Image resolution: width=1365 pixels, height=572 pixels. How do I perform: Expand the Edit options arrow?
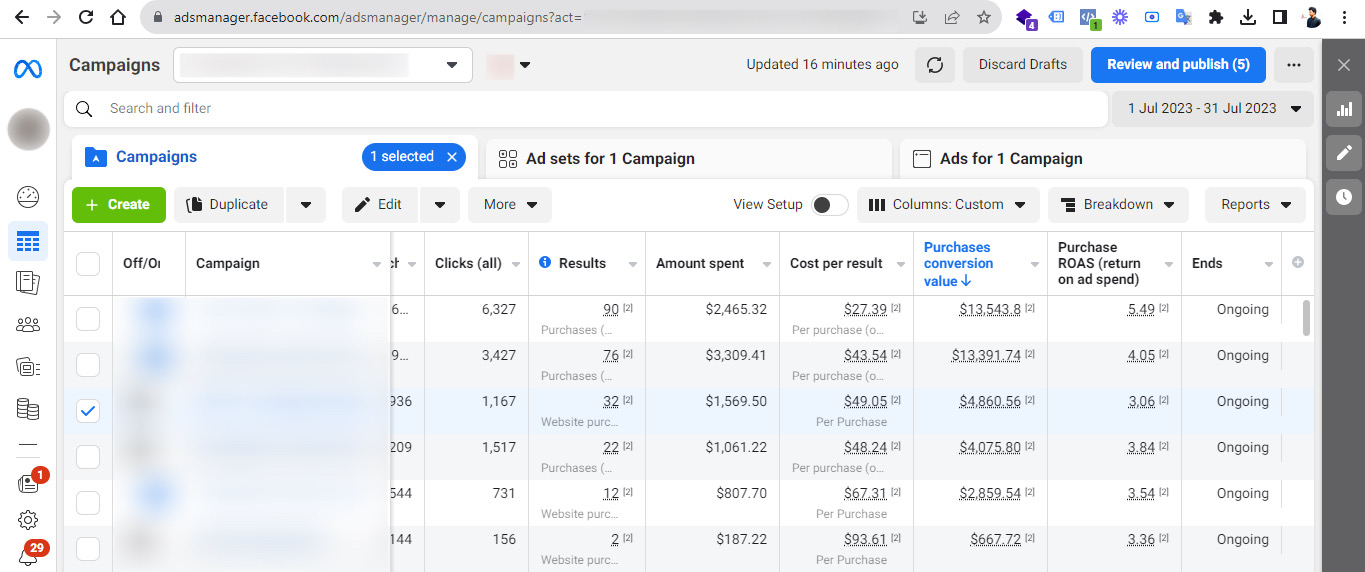click(440, 205)
